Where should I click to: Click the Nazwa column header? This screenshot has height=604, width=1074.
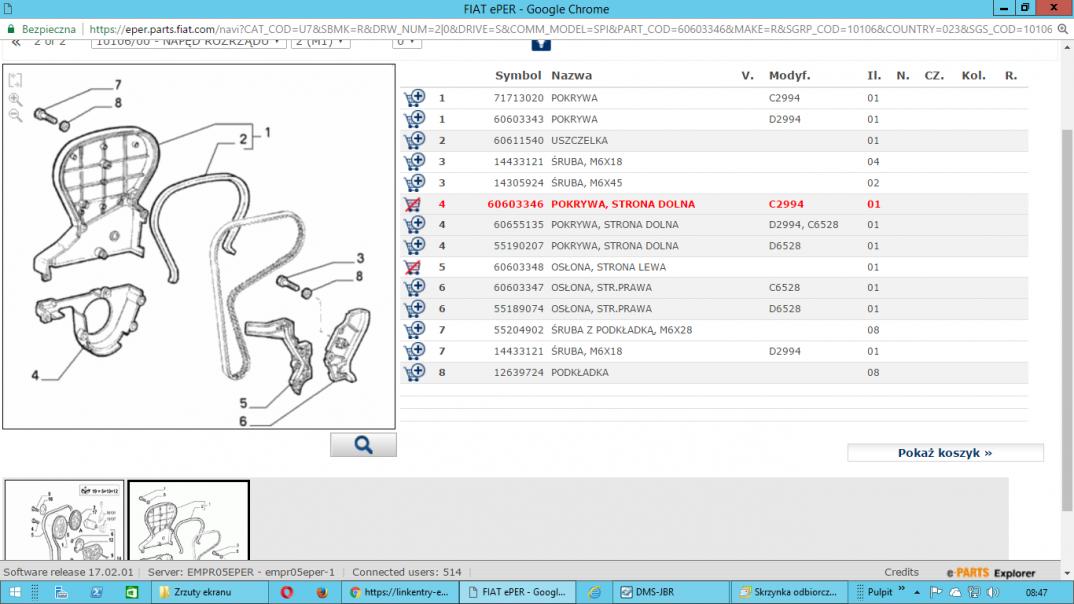571,75
